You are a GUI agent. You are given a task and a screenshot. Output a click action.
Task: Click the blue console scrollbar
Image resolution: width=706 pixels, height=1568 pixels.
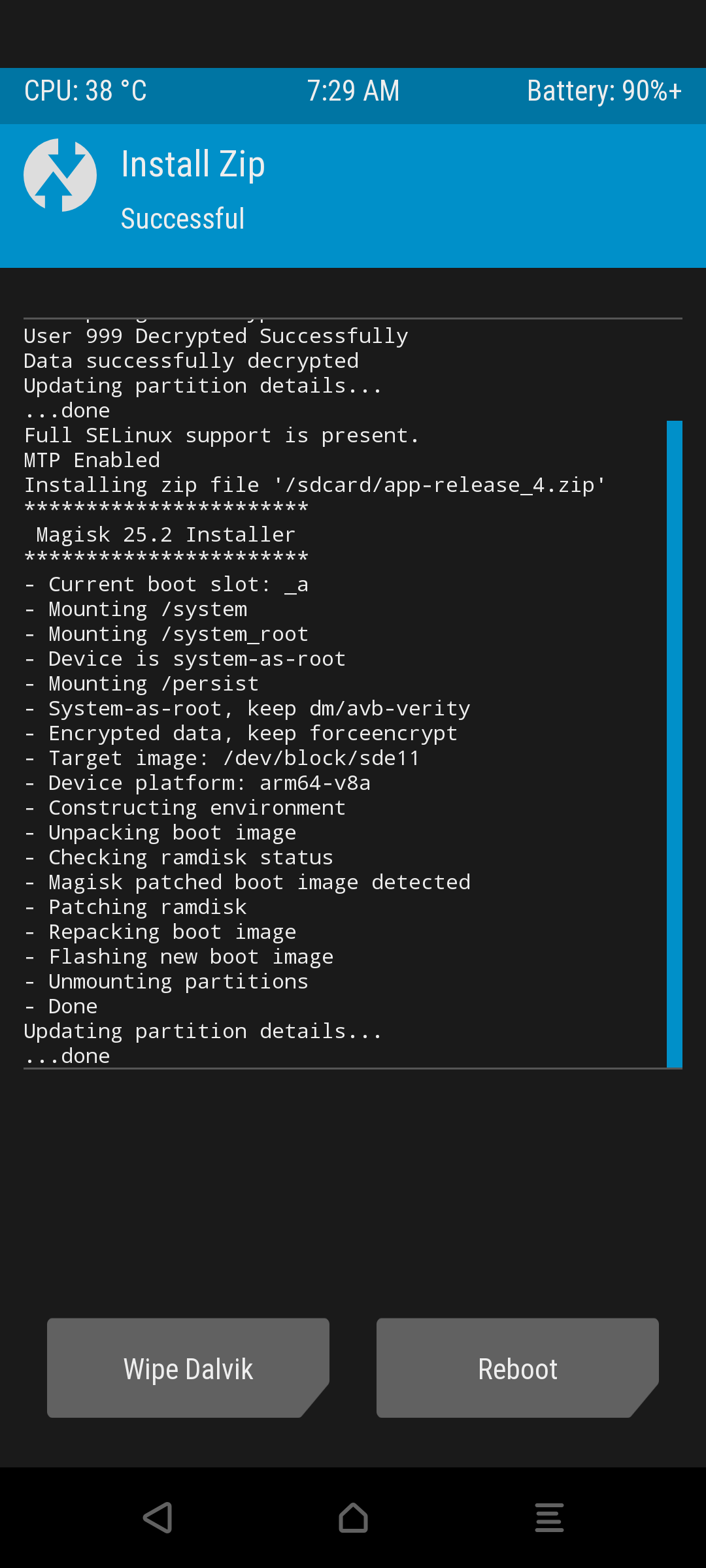point(675,744)
